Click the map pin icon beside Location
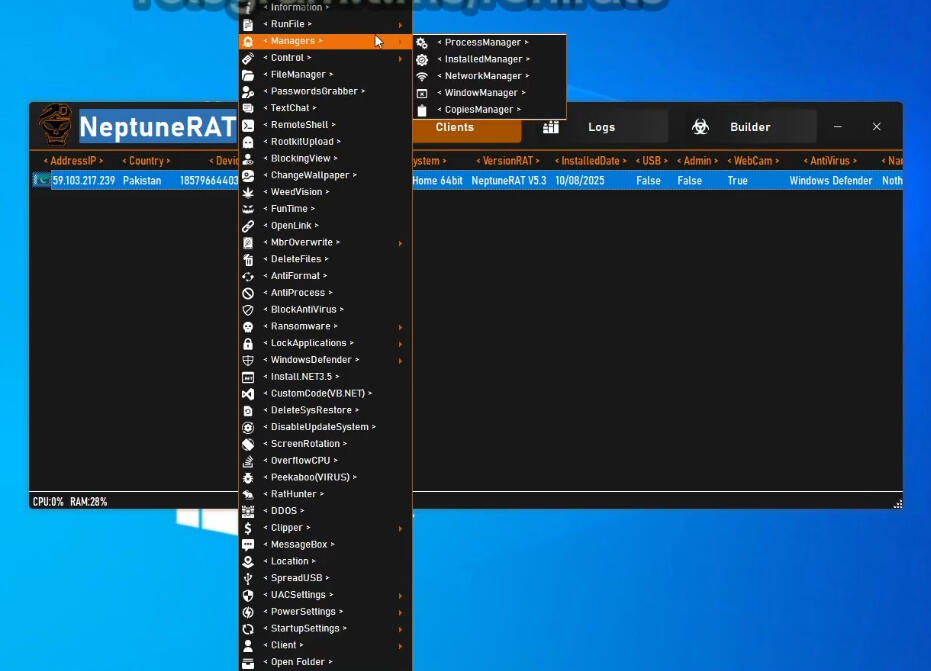Viewport: 931px width, 671px height. tap(248, 562)
